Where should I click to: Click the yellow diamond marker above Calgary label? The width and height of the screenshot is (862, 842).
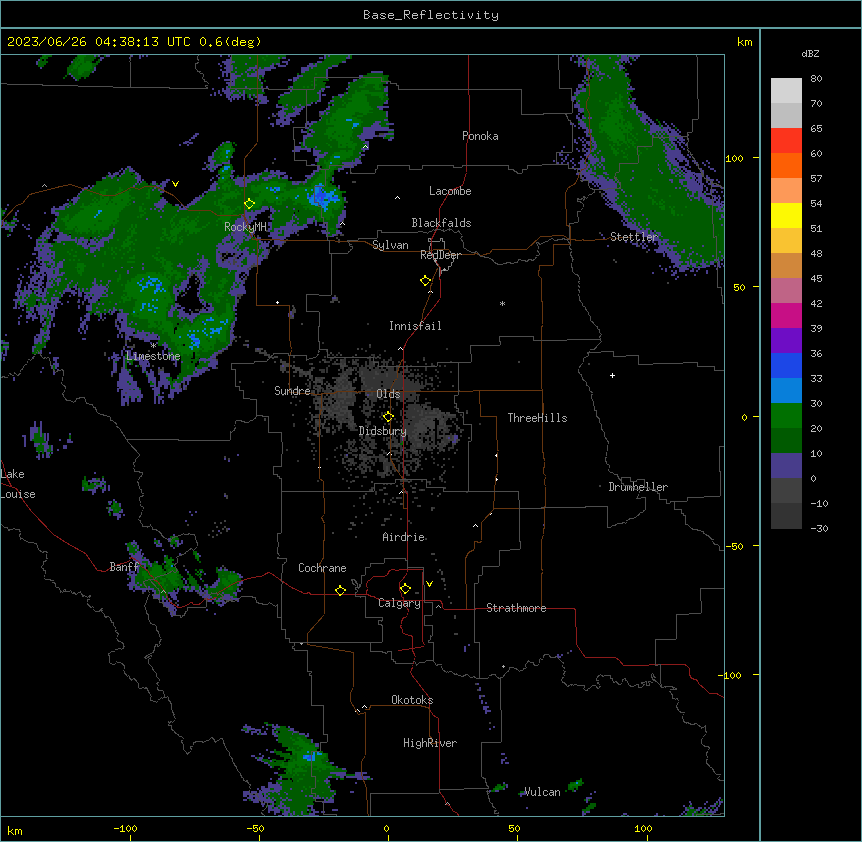coord(405,589)
